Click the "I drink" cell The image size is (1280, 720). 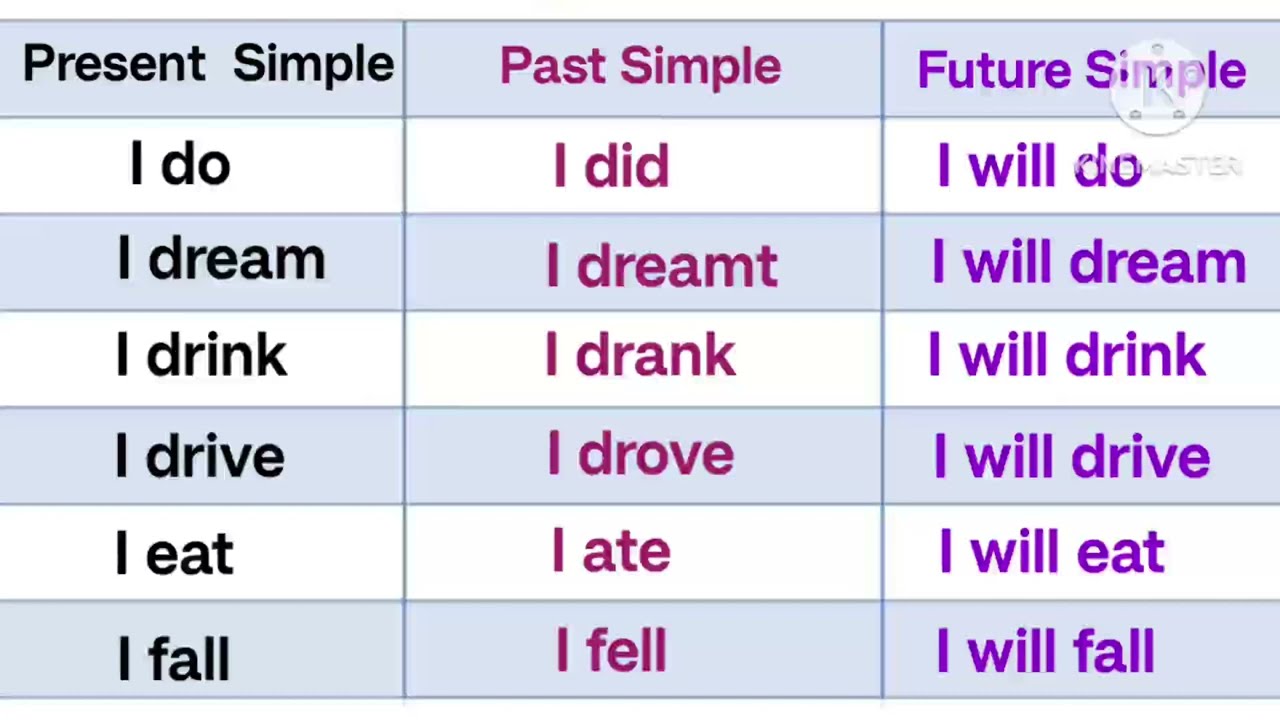(x=201, y=356)
